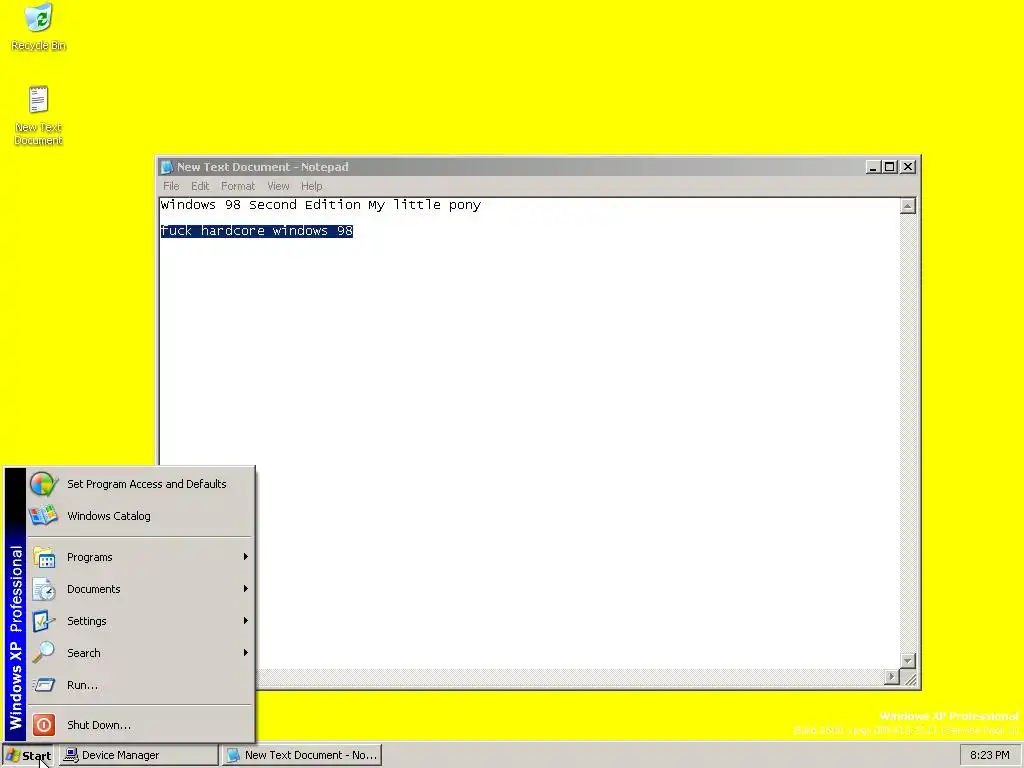1024x768 pixels.
Task: Click the Notepad icon in the title bar
Action: (167, 167)
